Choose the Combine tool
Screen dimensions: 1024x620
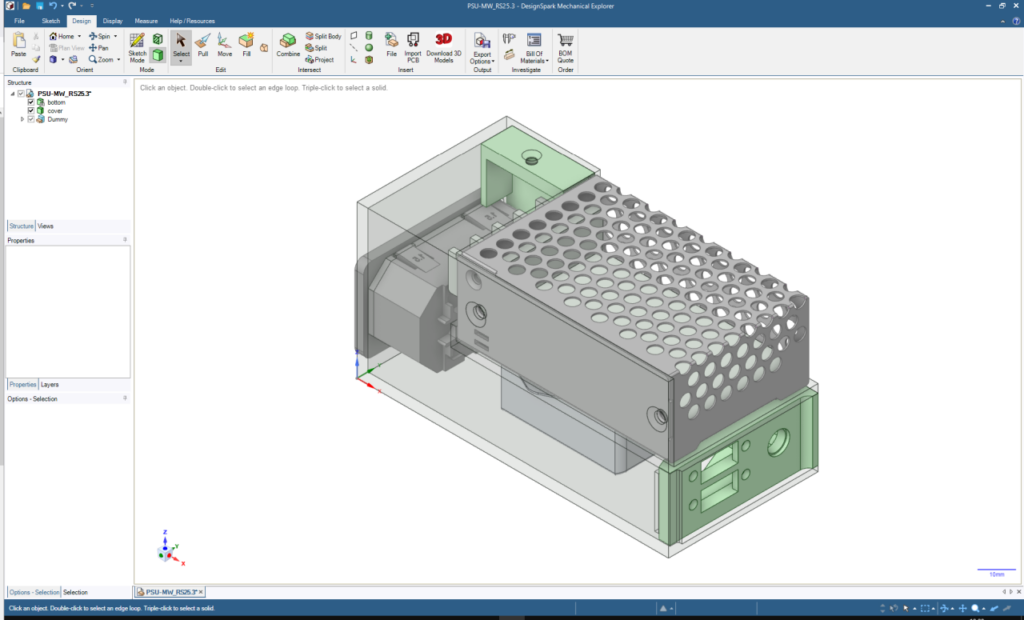[x=288, y=45]
